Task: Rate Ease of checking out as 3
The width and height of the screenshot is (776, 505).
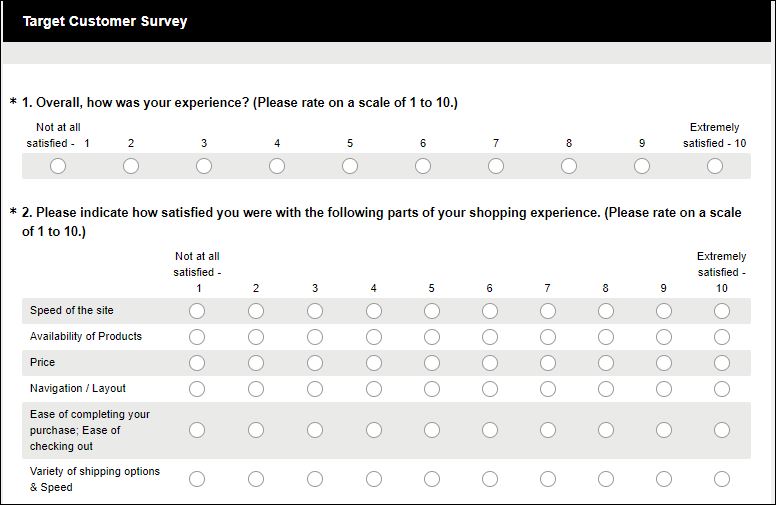Action: coord(315,430)
